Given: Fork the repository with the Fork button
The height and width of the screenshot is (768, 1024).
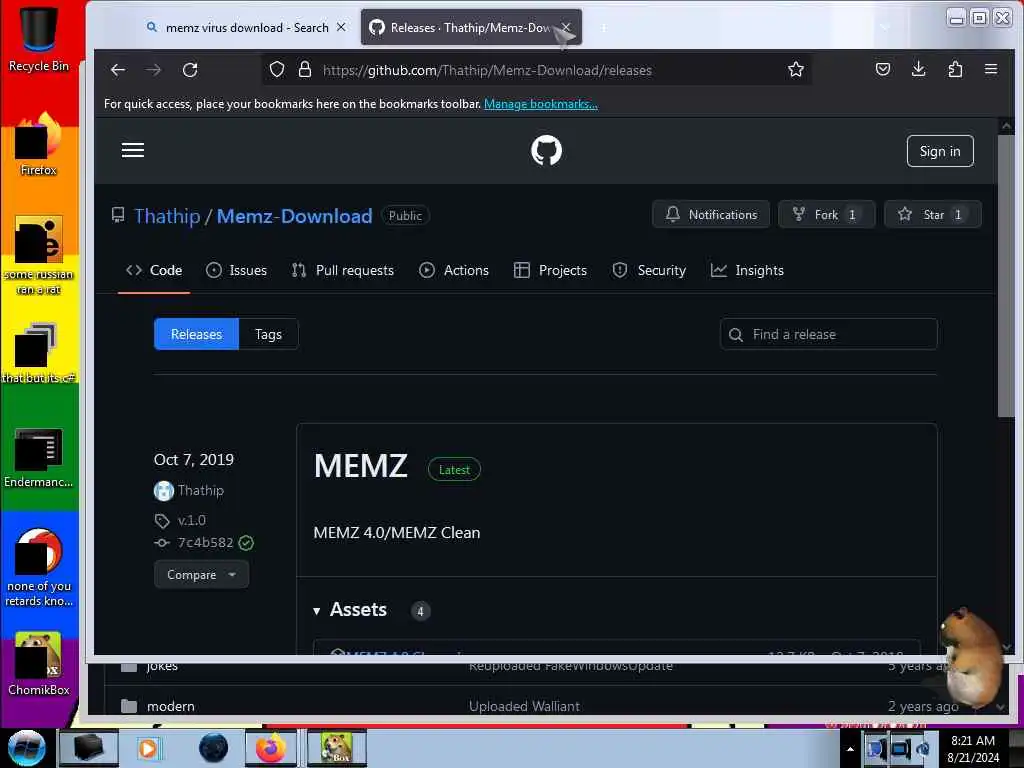Looking at the screenshot, I should (826, 214).
